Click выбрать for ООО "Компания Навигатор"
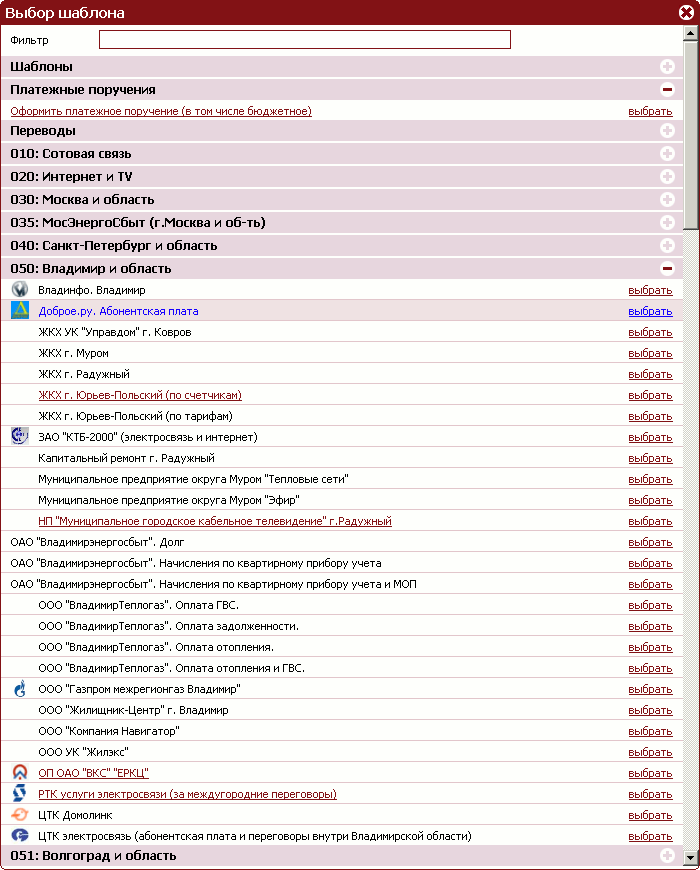Image resolution: width=700 pixels, height=870 pixels. point(650,731)
